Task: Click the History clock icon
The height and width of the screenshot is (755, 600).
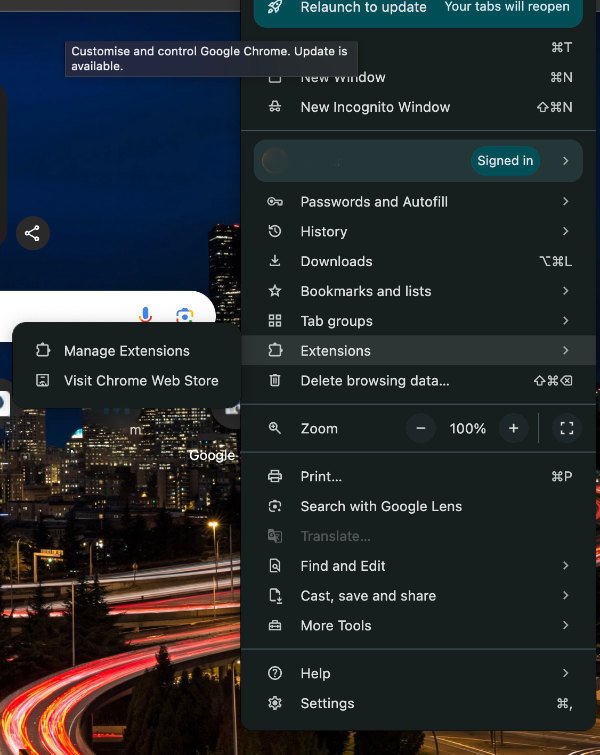Action: click(x=275, y=232)
